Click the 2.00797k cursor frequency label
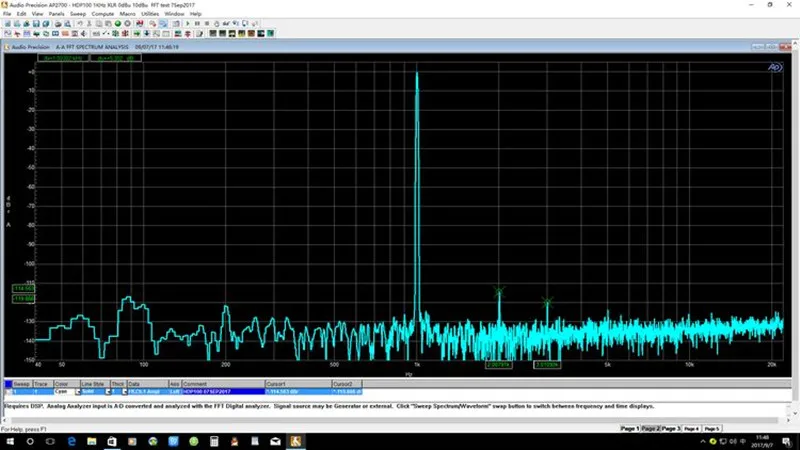 point(498,365)
